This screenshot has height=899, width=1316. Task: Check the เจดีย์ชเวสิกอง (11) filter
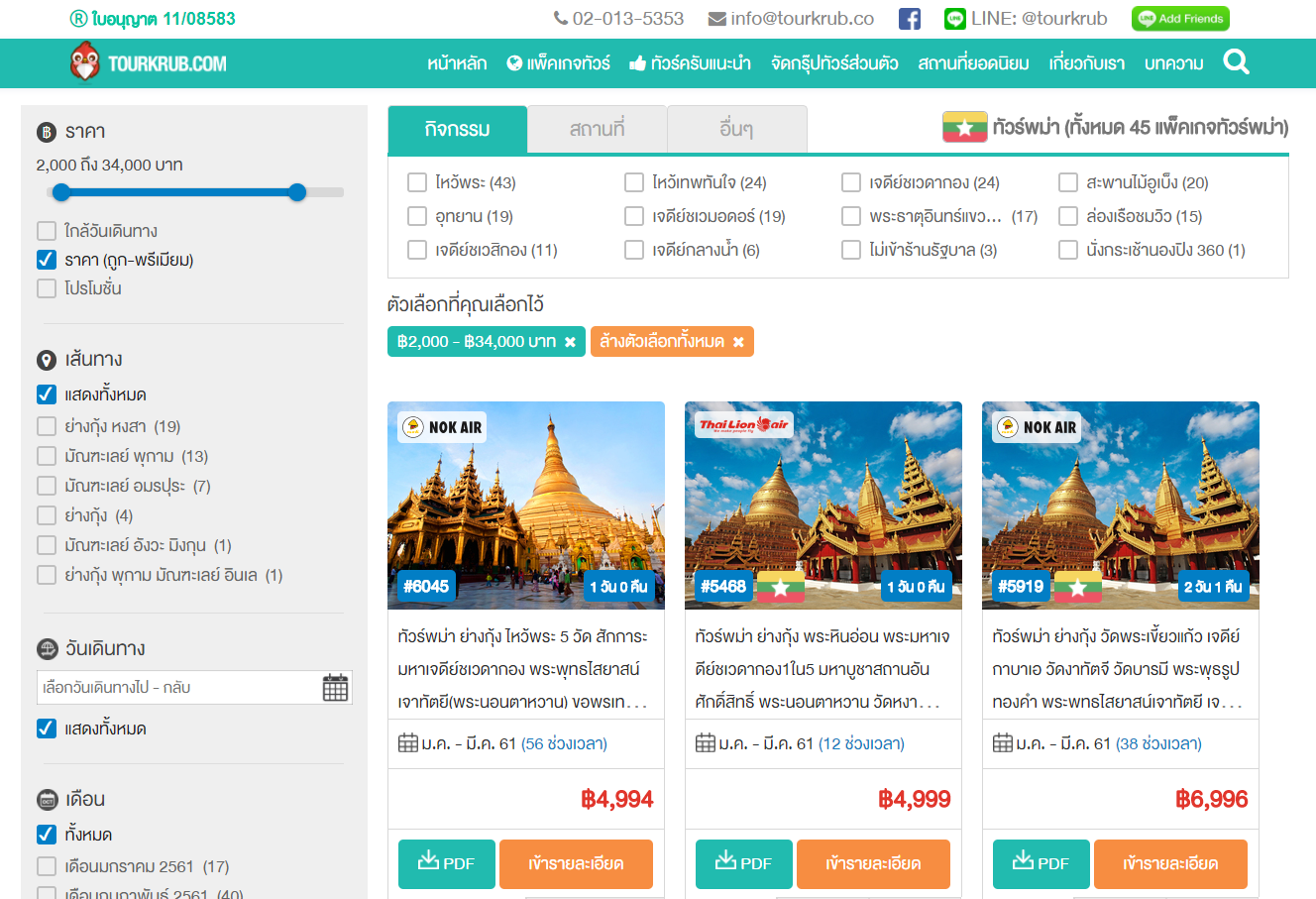pos(417,250)
